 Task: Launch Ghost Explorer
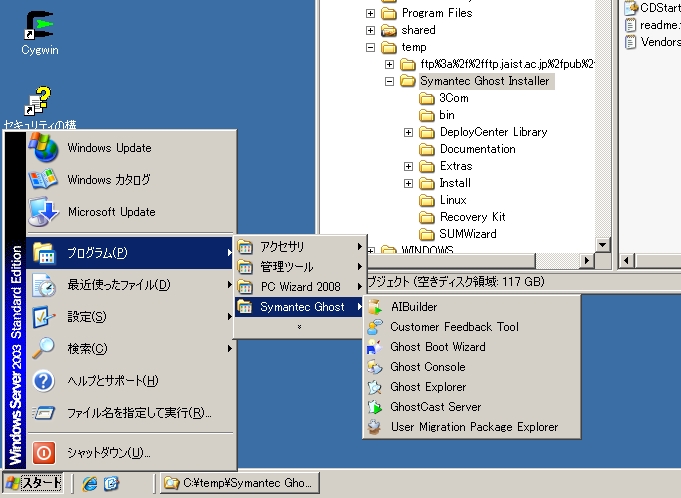point(428,387)
